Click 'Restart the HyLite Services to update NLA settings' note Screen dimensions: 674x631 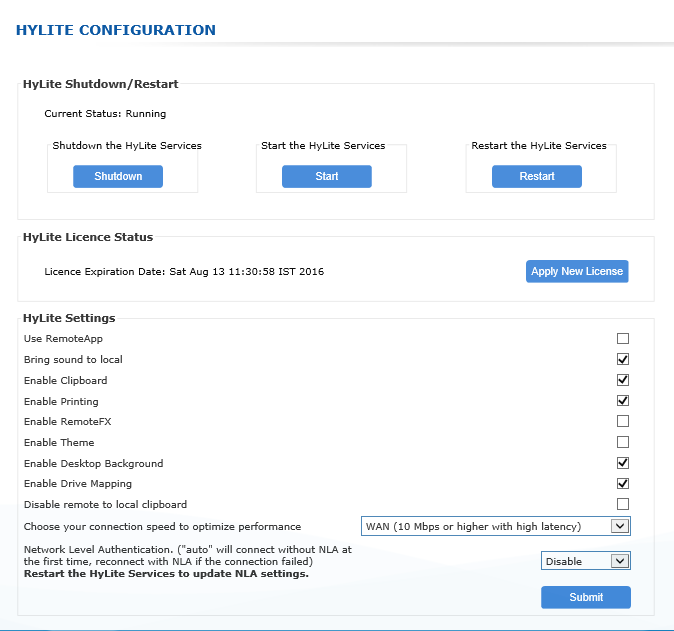tap(166, 574)
